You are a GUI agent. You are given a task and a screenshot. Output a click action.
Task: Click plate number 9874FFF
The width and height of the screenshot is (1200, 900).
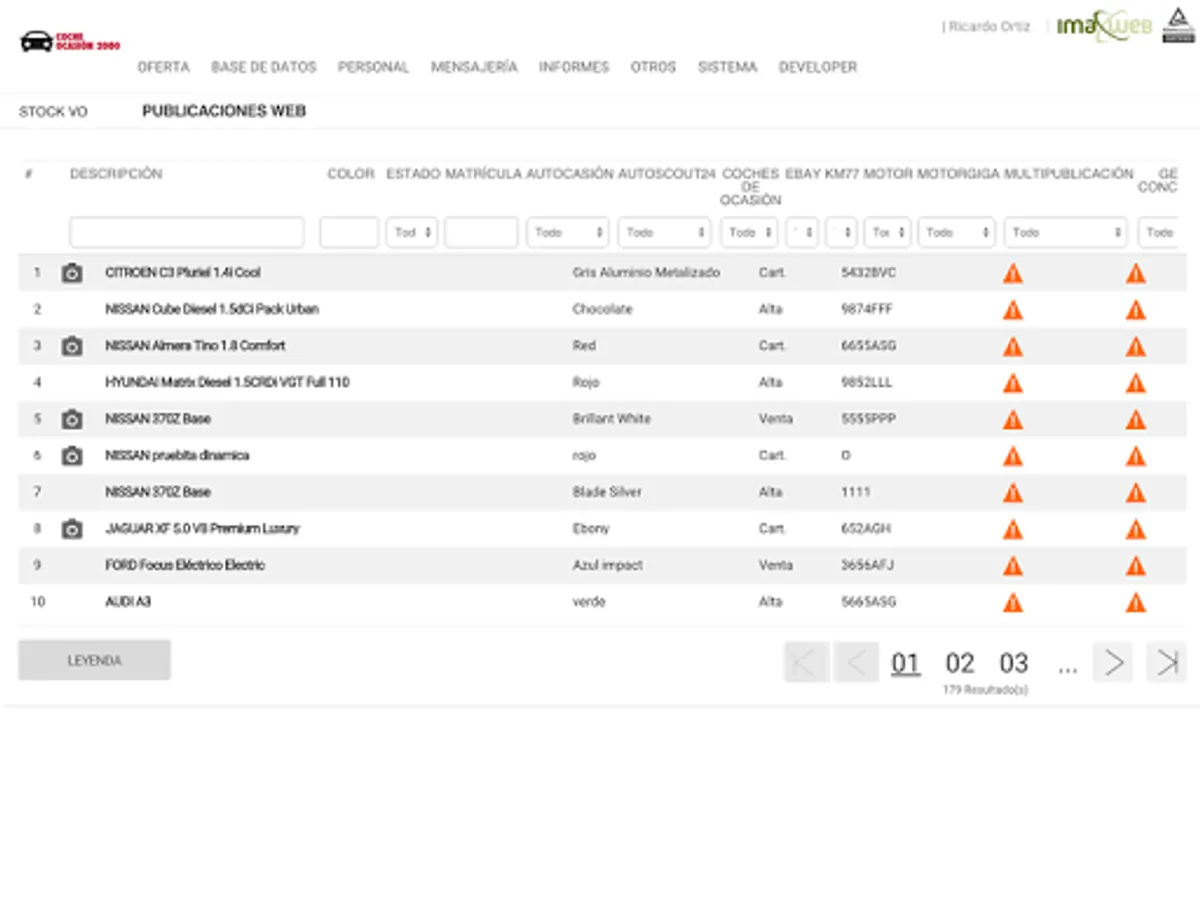click(x=867, y=310)
